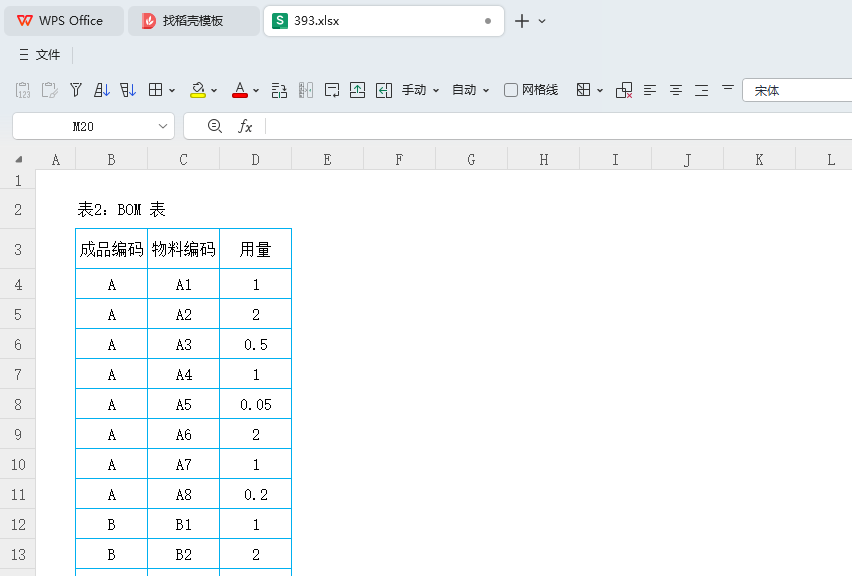The width and height of the screenshot is (852, 576).
Task: Click the boxed up-arrow icon
Action: 358,90
